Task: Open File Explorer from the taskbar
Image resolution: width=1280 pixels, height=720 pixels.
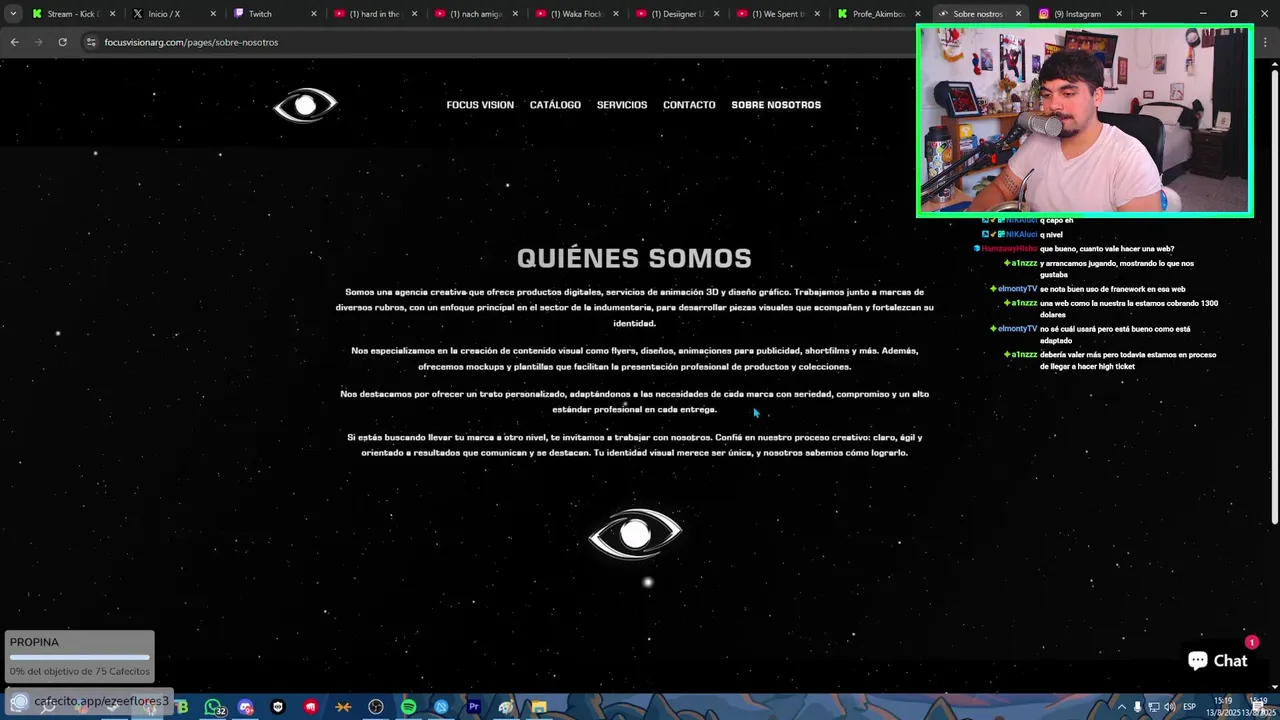Action: click(539, 707)
